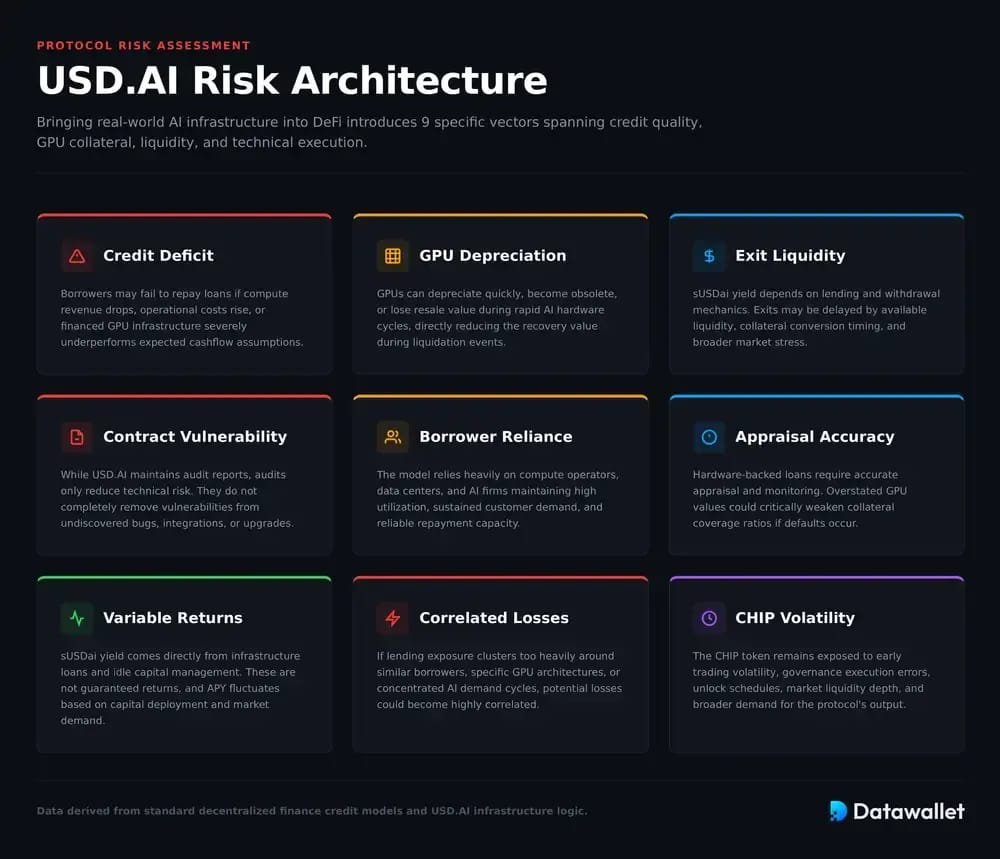Click the Protocol Risk Assessment label
Image resolution: width=1000 pixels, height=859 pixels.
[143, 46]
